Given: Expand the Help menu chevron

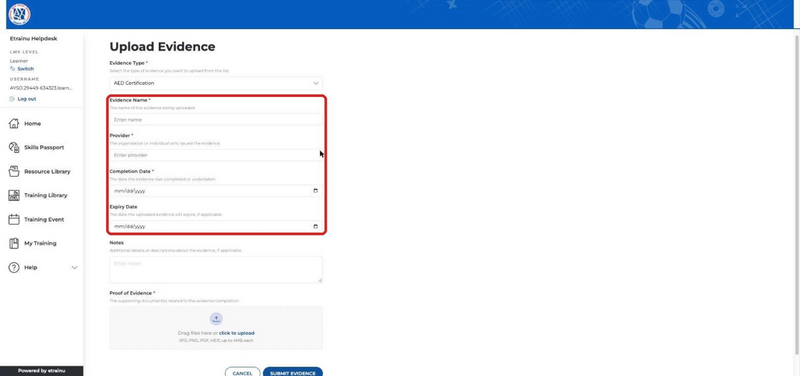Looking at the screenshot, I should tap(74, 267).
